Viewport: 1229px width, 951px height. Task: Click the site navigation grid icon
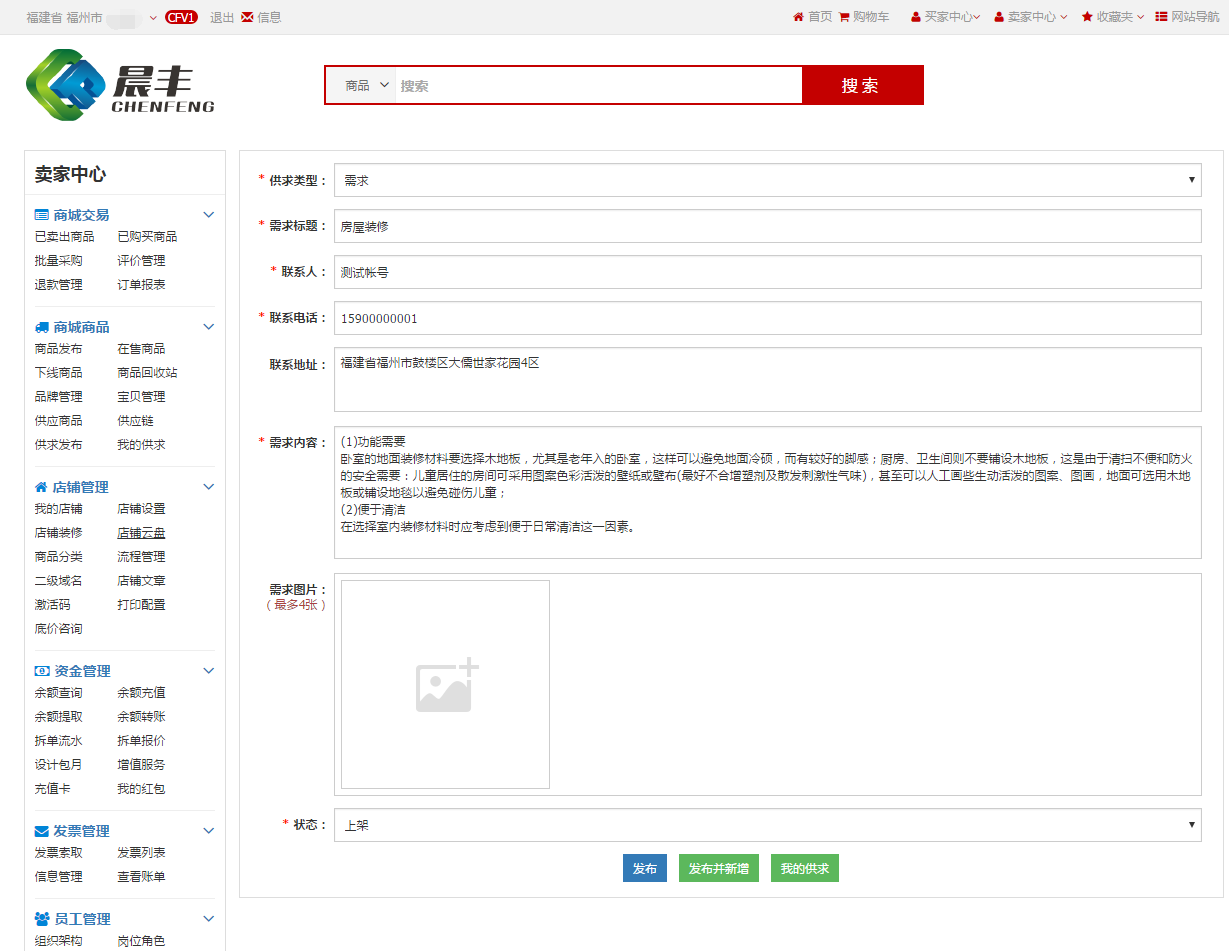coord(1161,17)
